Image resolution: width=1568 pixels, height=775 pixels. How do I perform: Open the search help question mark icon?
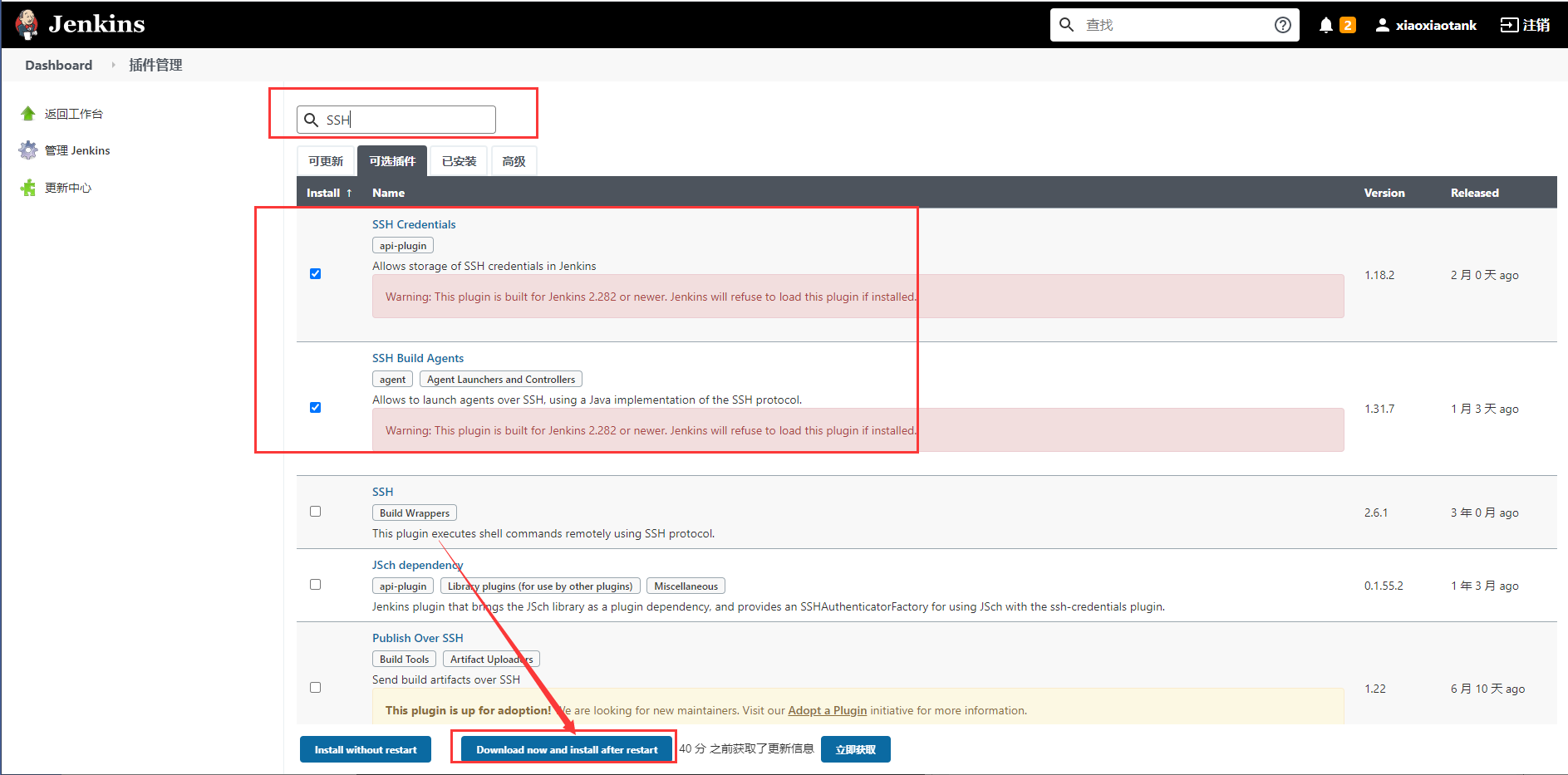[x=1282, y=24]
